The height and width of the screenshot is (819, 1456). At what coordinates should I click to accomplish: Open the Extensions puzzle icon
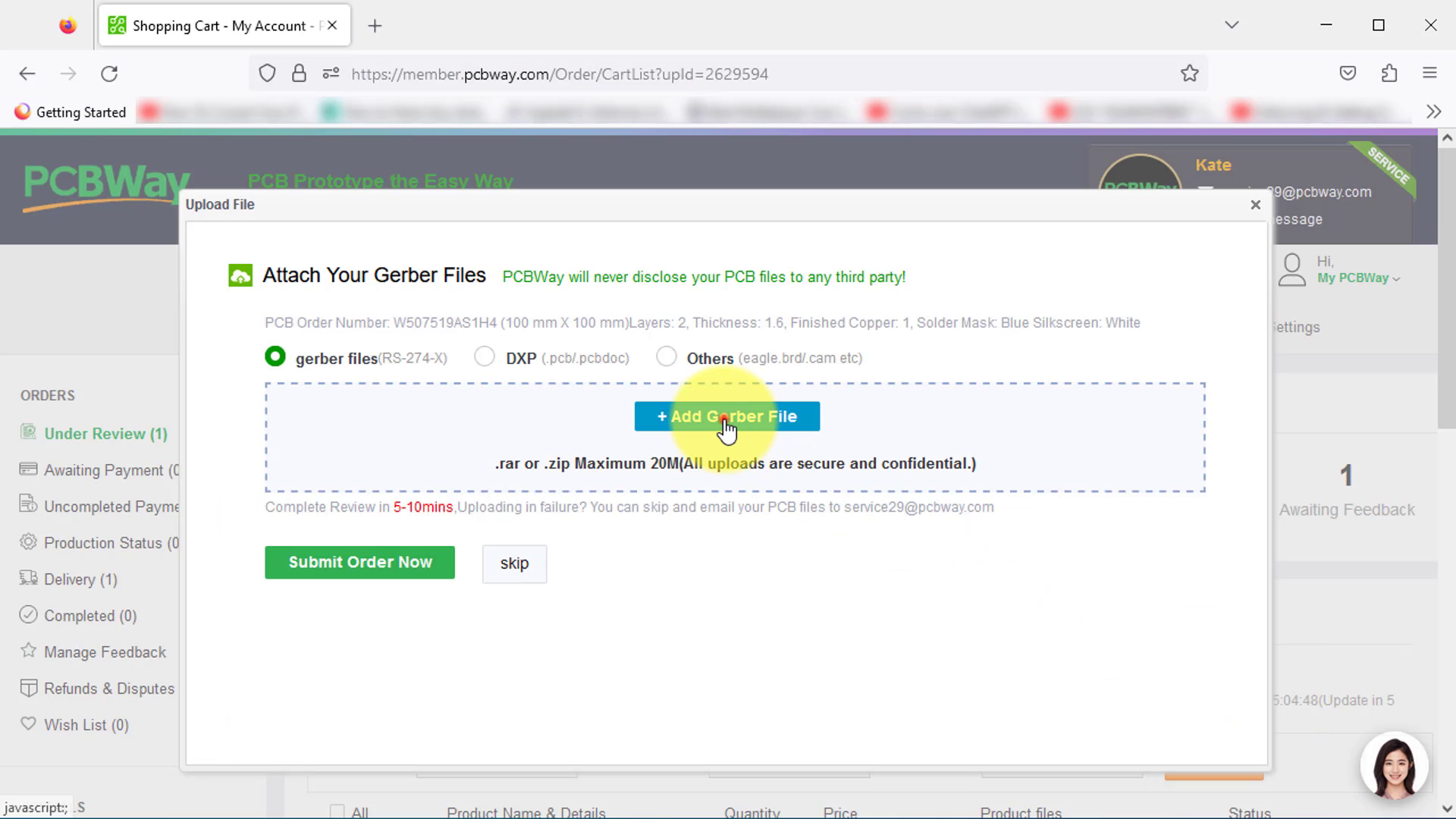click(x=1389, y=74)
